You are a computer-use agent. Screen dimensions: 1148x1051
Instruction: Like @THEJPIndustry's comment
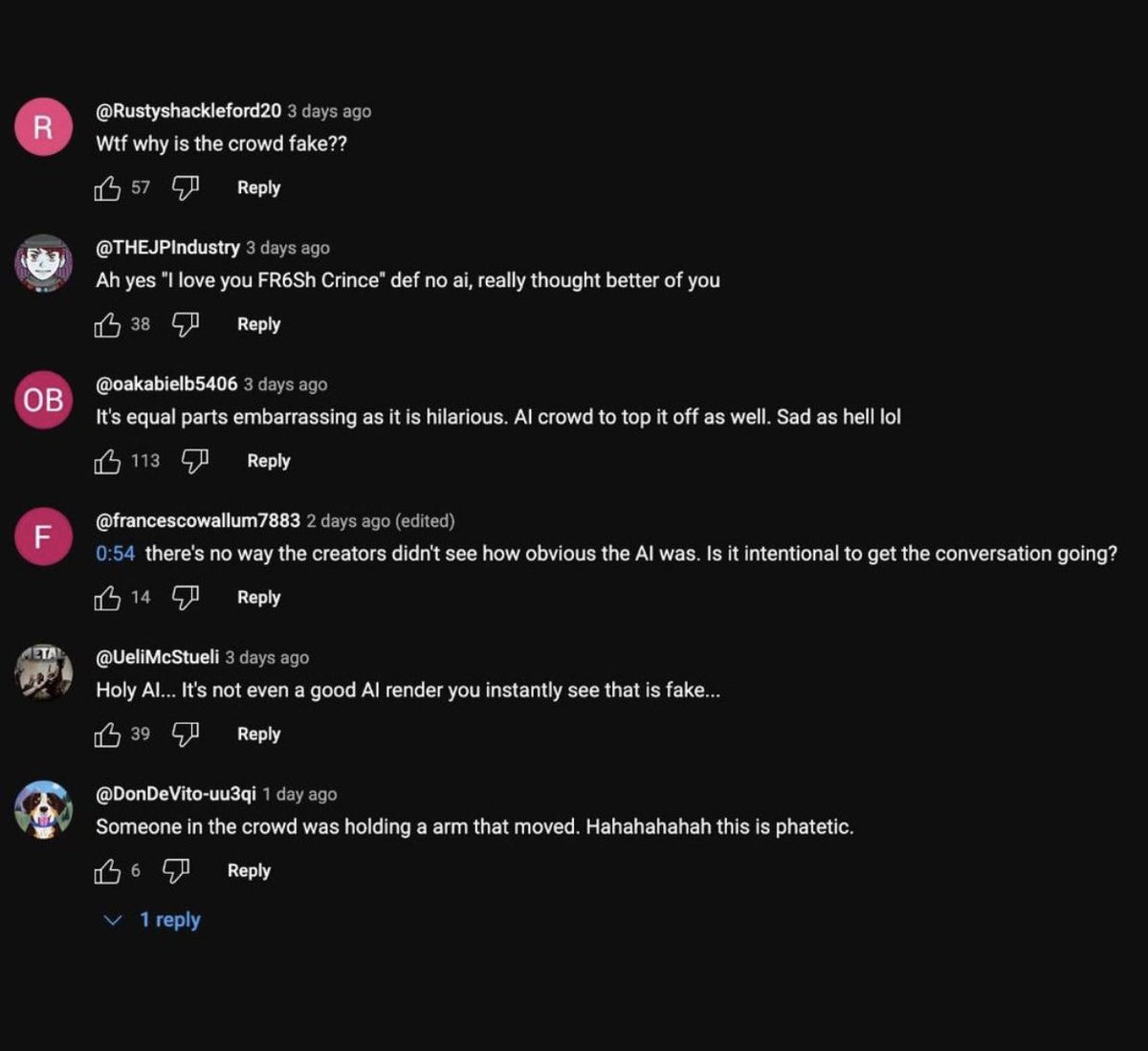(x=107, y=325)
